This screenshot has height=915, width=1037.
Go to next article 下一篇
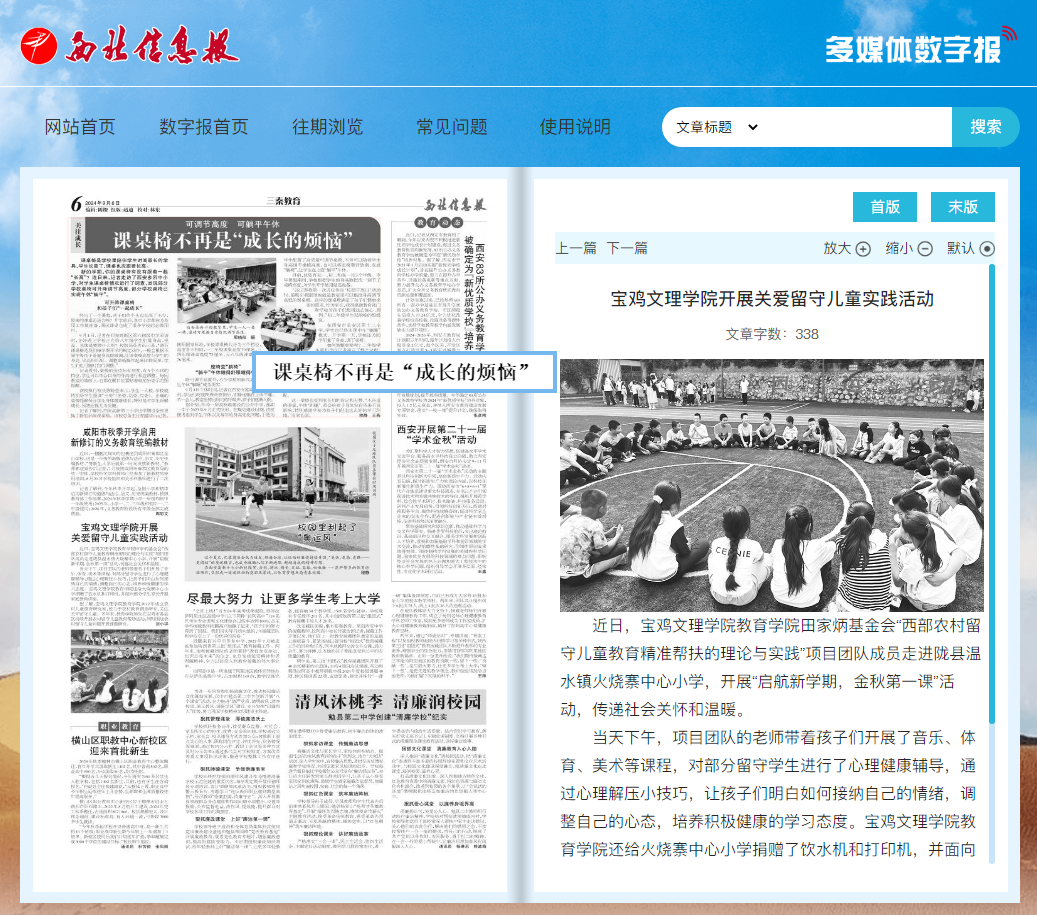pyautogui.click(x=627, y=248)
